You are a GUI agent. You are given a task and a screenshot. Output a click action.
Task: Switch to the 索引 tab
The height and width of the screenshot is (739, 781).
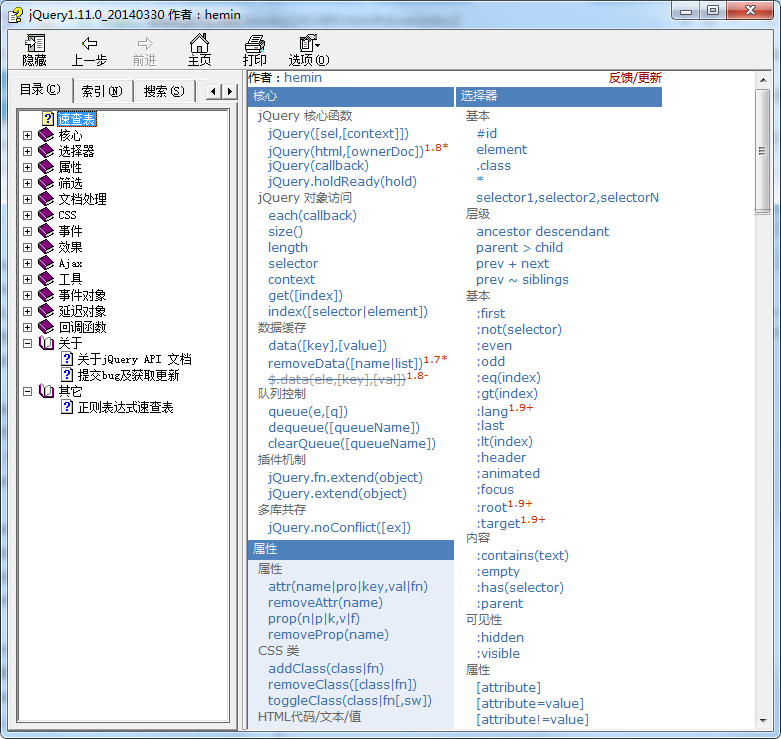point(101,91)
